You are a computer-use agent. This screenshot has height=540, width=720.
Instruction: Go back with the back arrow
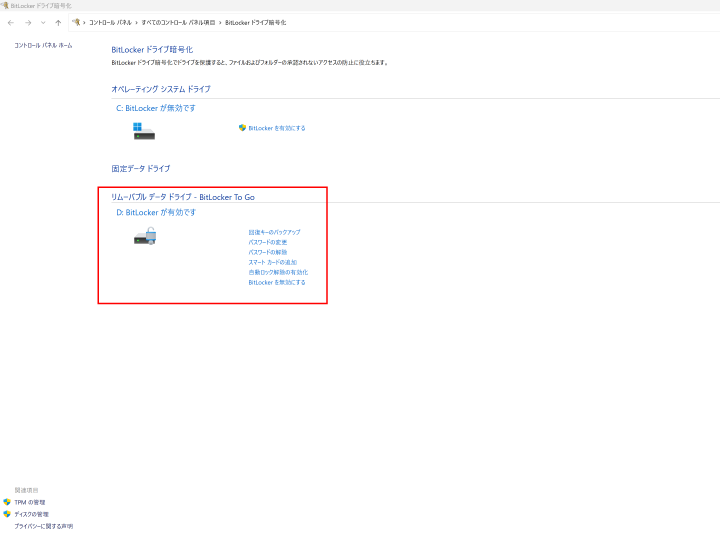click(11, 22)
